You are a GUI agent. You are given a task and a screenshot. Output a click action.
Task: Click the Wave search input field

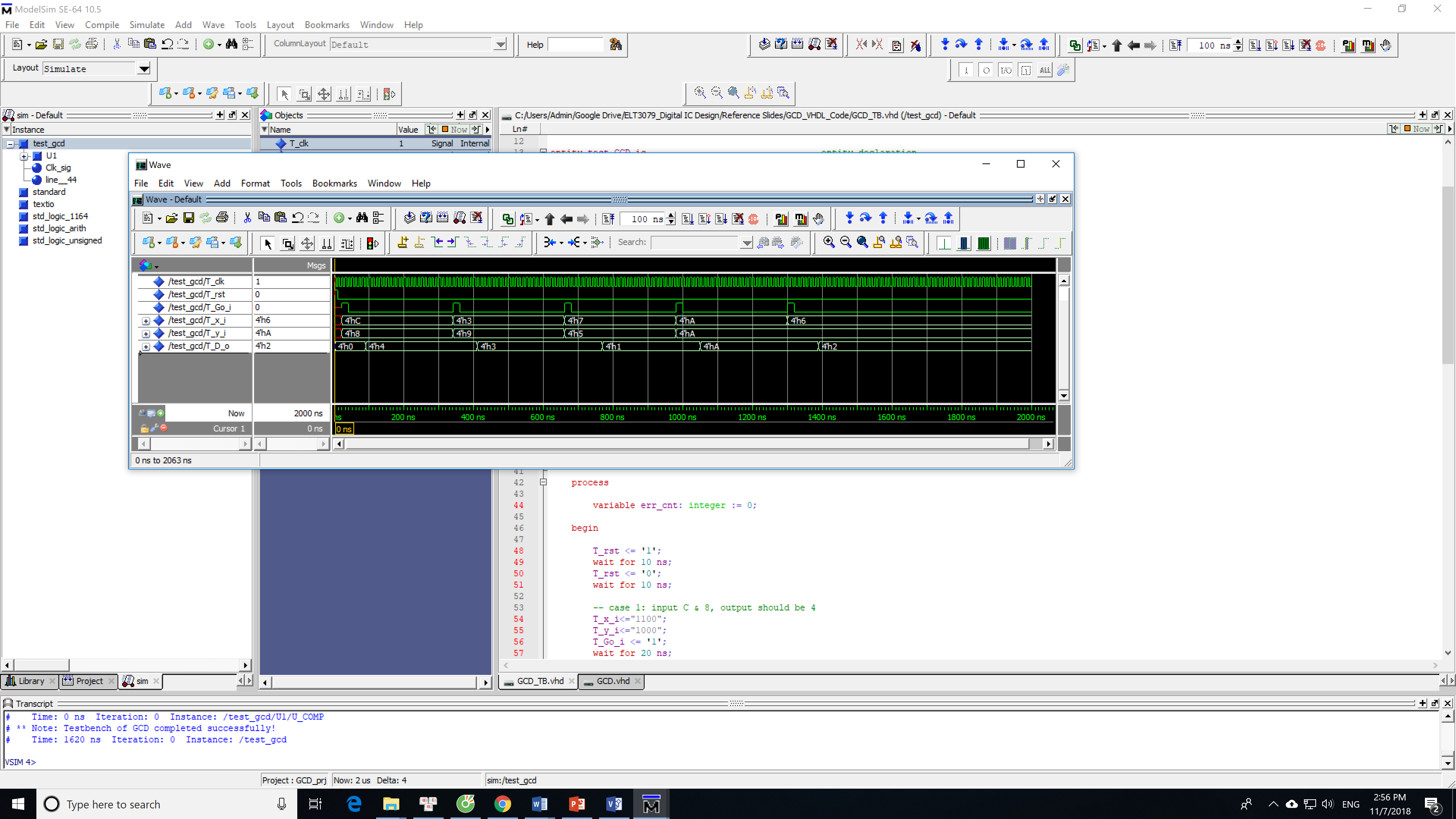click(695, 243)
